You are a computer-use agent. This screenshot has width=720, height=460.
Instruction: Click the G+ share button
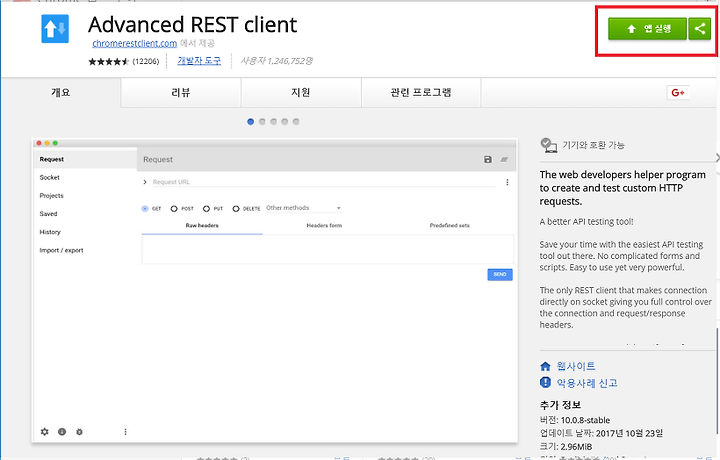click(678, 92)
